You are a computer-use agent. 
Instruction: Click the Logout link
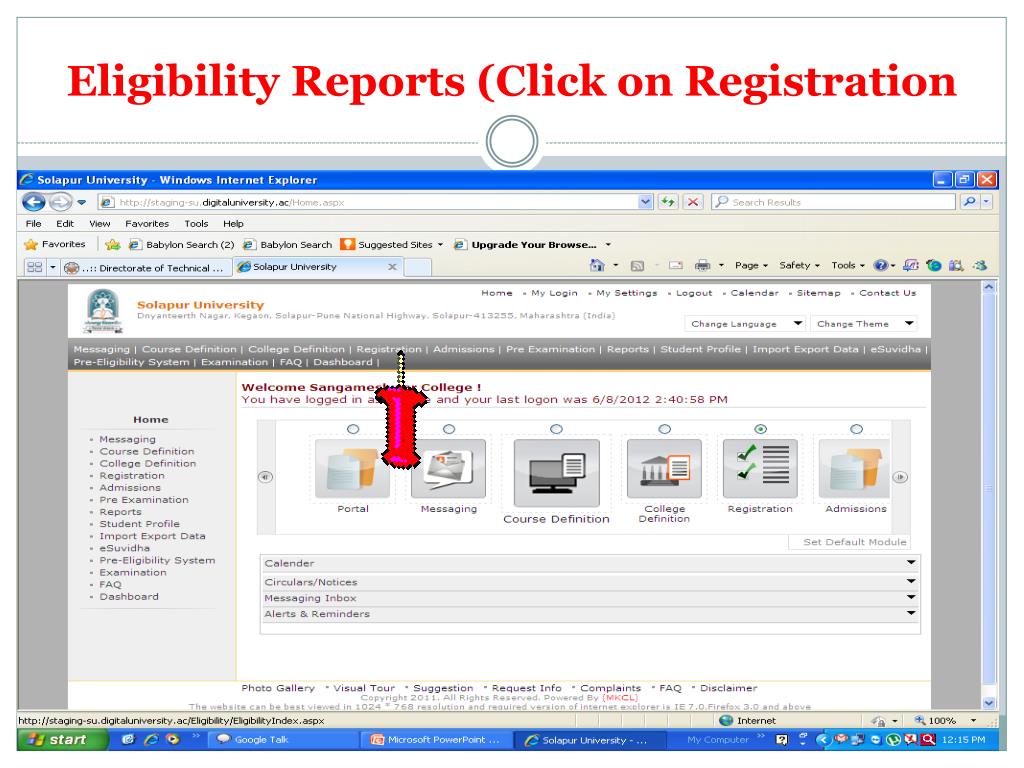click(694, 293)
